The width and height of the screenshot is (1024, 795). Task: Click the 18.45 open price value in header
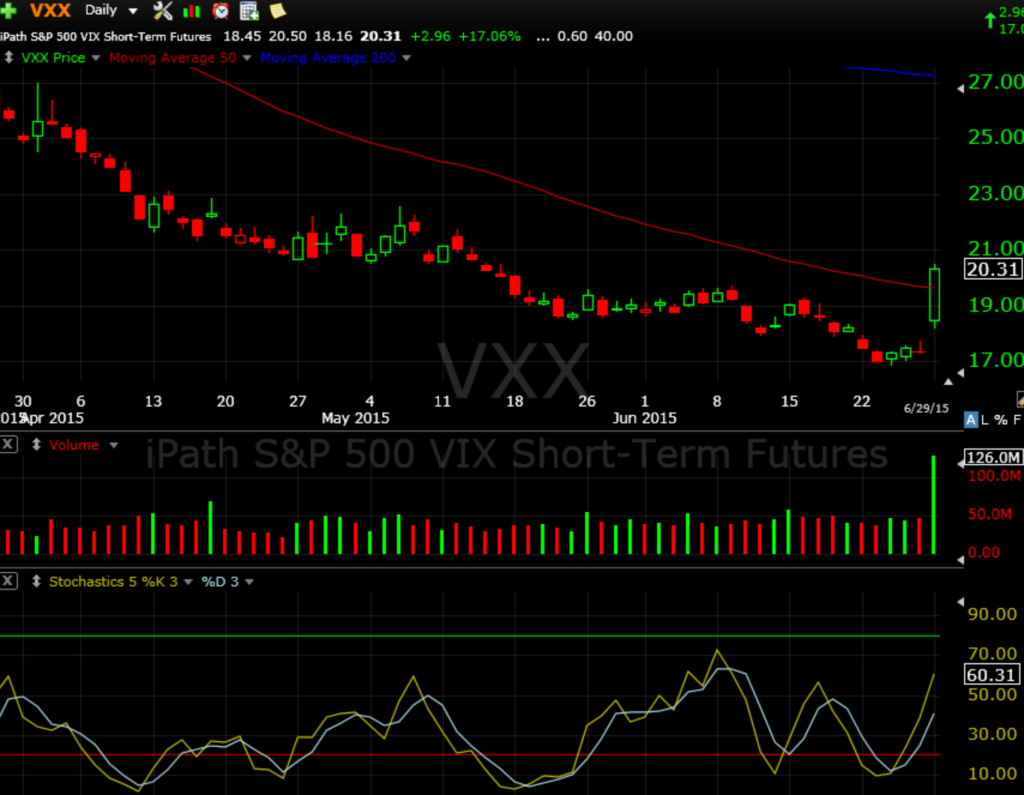pos(242,37)
